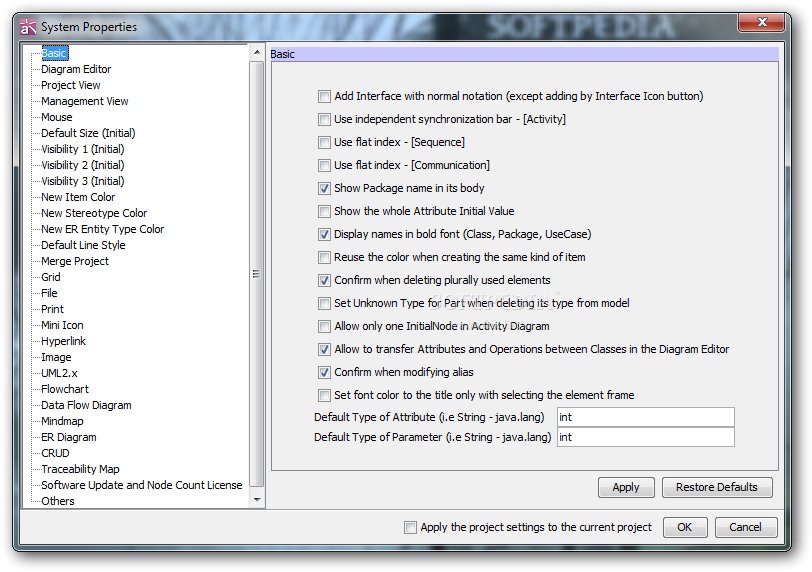
Task: Select Flowchart category
Action: [x=65, y=390]
